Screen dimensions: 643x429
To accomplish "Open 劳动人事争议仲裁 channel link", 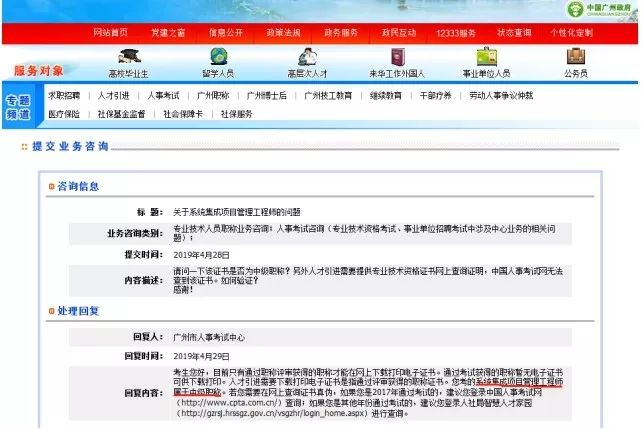I will click(x=501, y=96).
